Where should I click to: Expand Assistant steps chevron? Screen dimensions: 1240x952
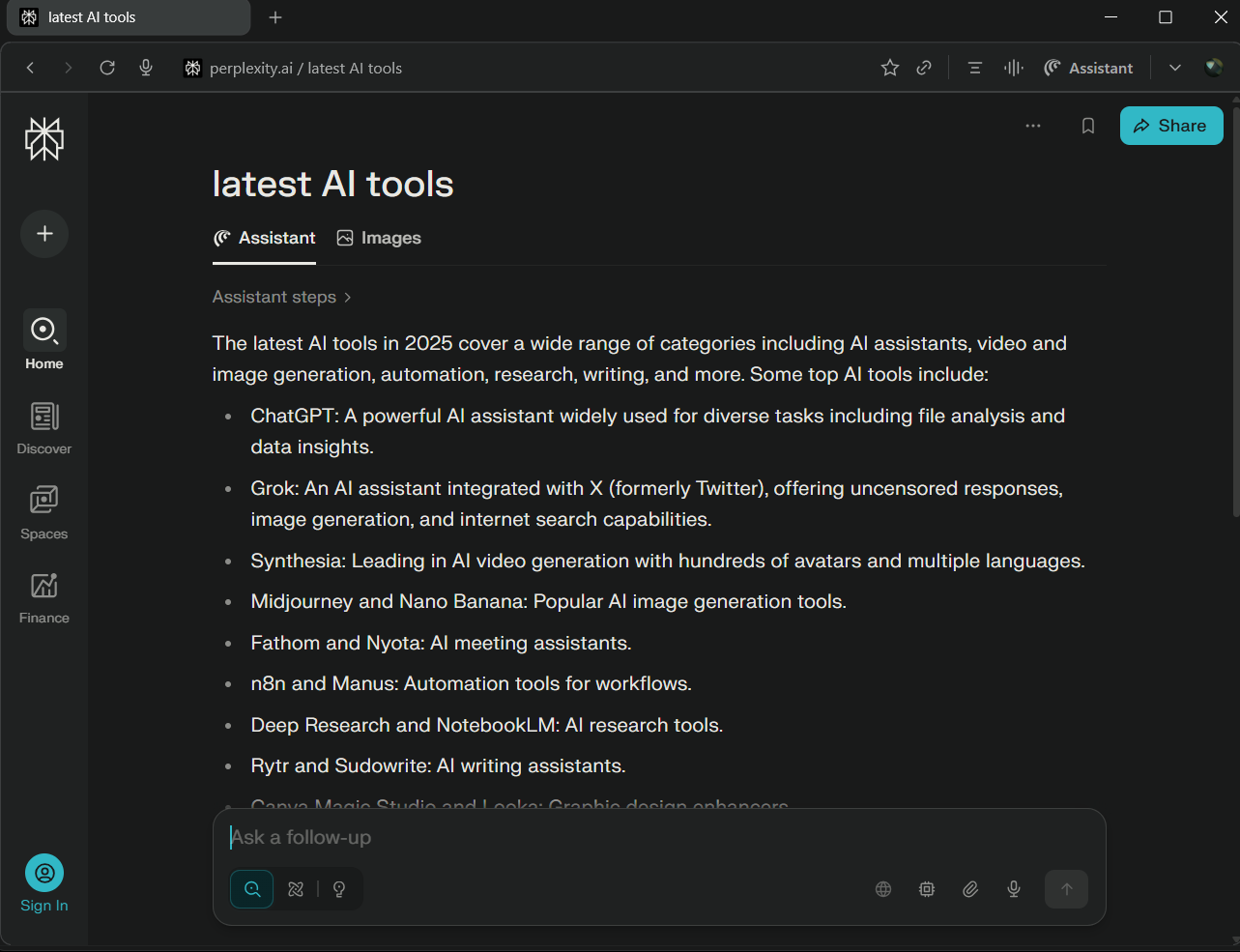(x=348, y=297)
